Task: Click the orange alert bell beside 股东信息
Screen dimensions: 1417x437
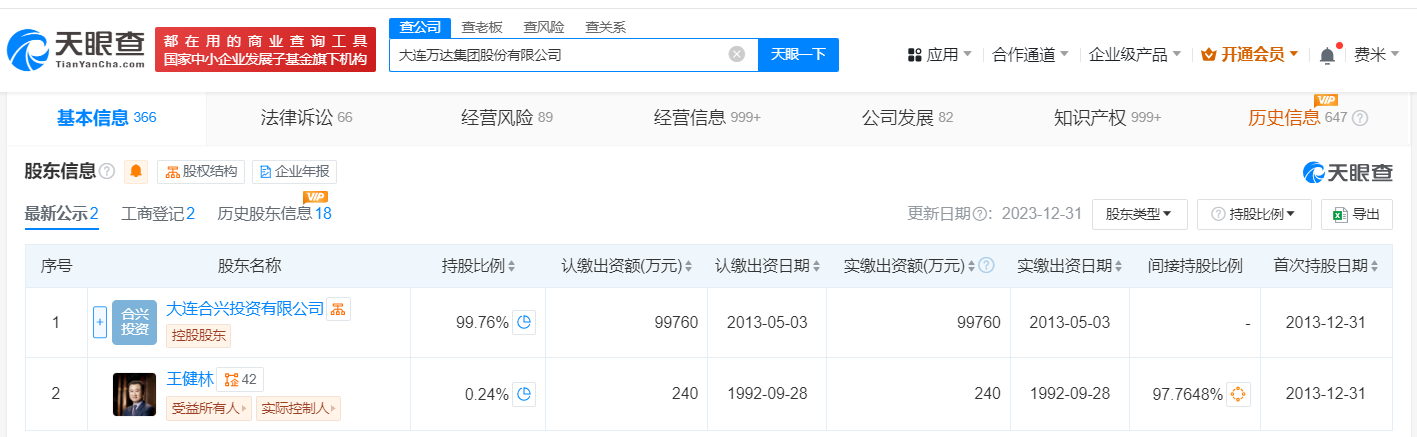Action: (136, 171)
